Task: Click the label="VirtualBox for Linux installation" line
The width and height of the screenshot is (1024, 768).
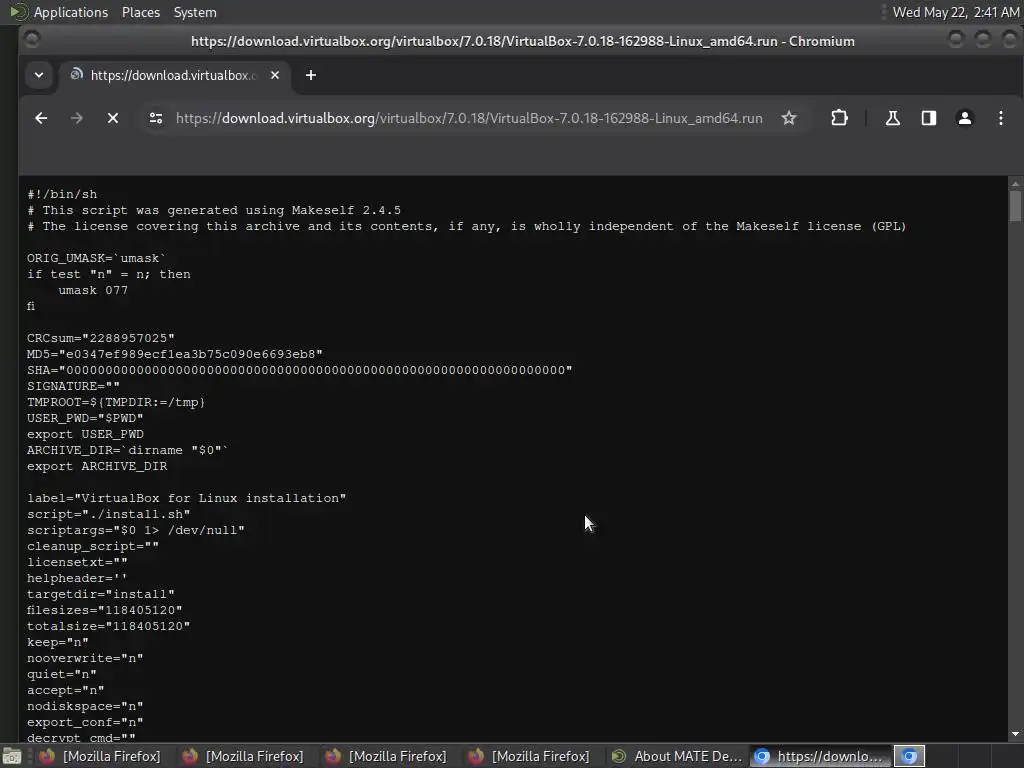Action: pos(186,498)
